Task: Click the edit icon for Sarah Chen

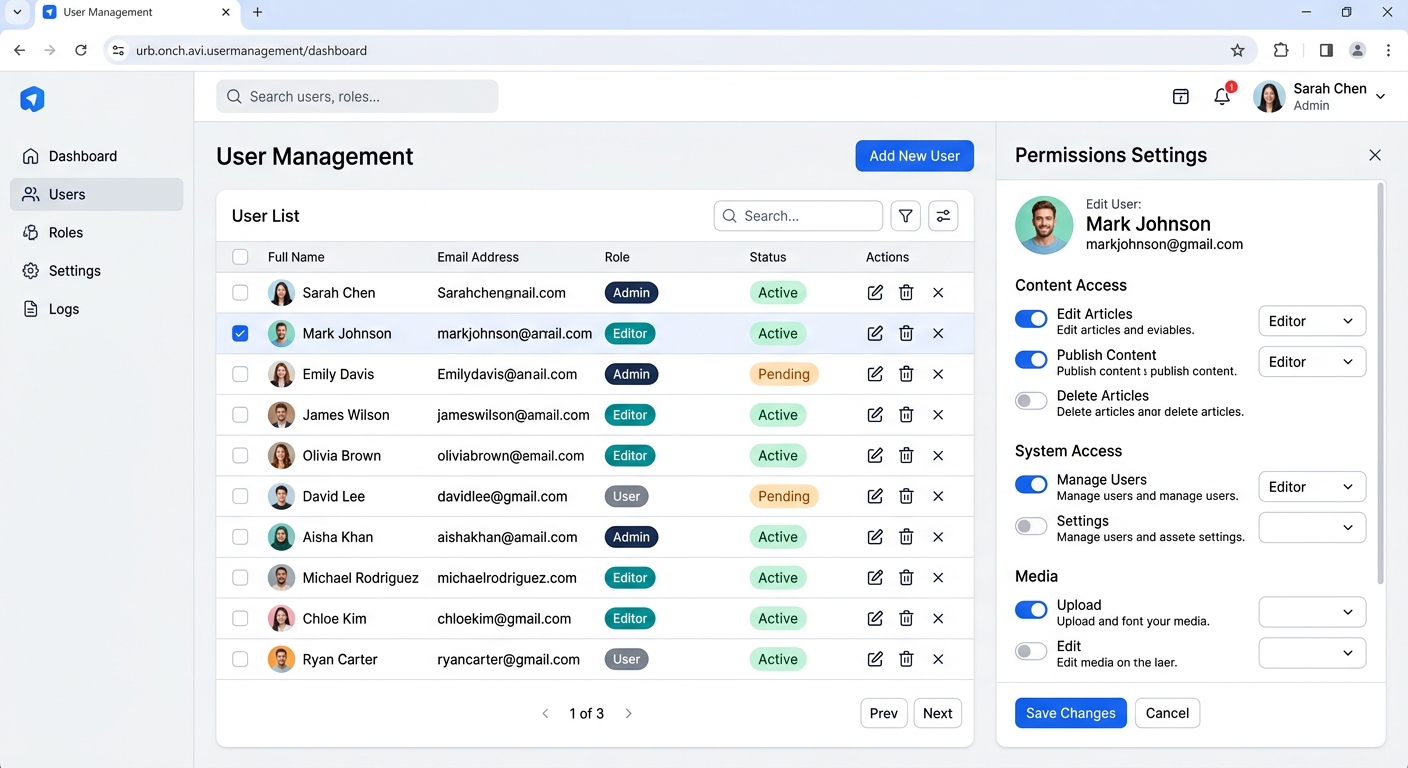Action: point(875,293)
